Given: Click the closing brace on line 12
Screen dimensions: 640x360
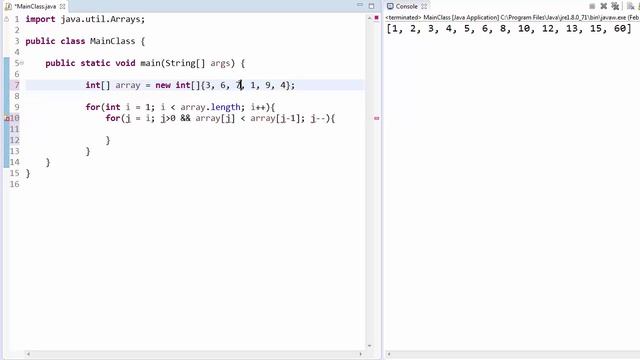Looking at the screenshot, I should (108, 140).
